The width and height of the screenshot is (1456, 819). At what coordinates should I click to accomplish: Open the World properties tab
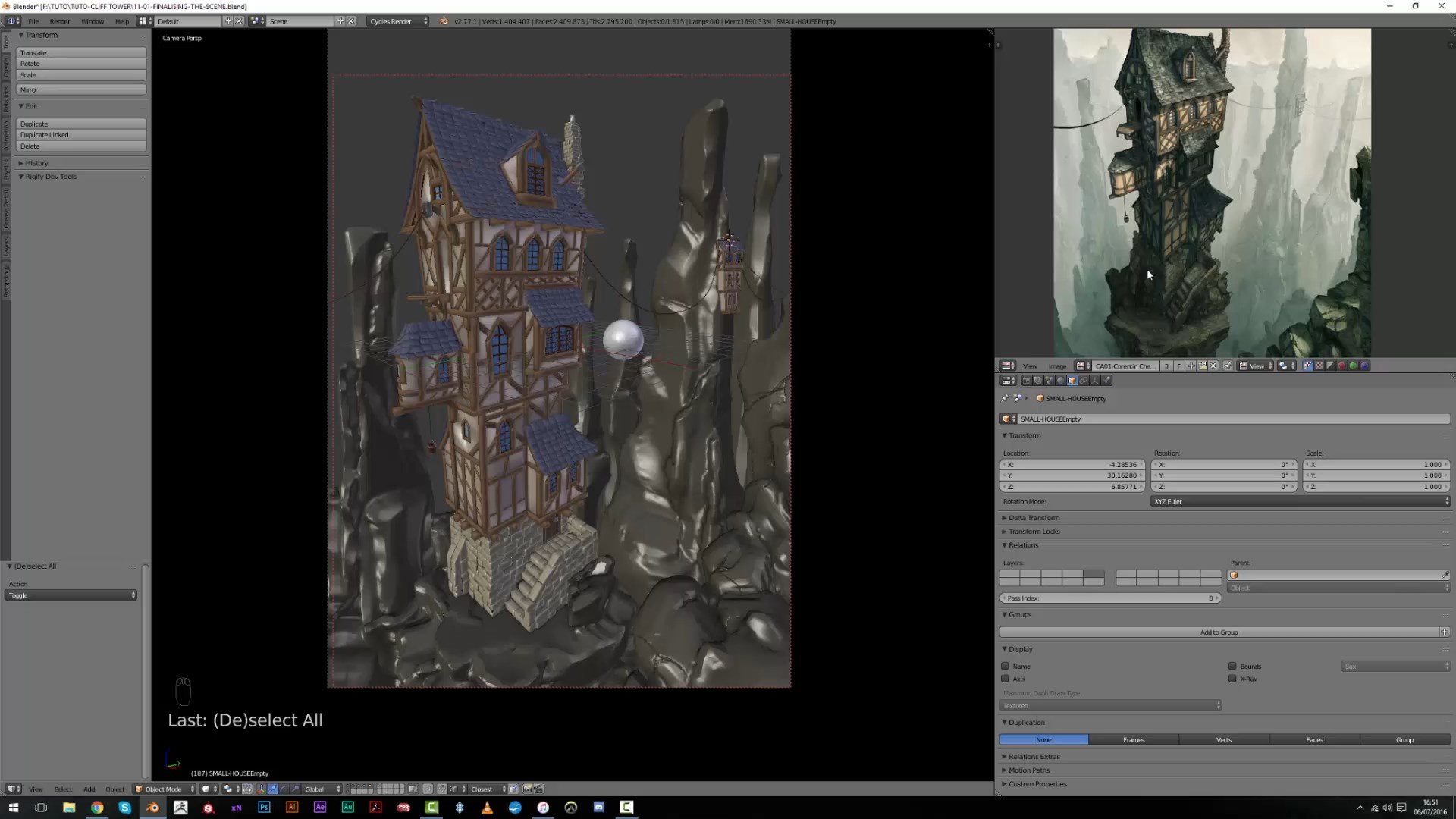coord(1061,381)
